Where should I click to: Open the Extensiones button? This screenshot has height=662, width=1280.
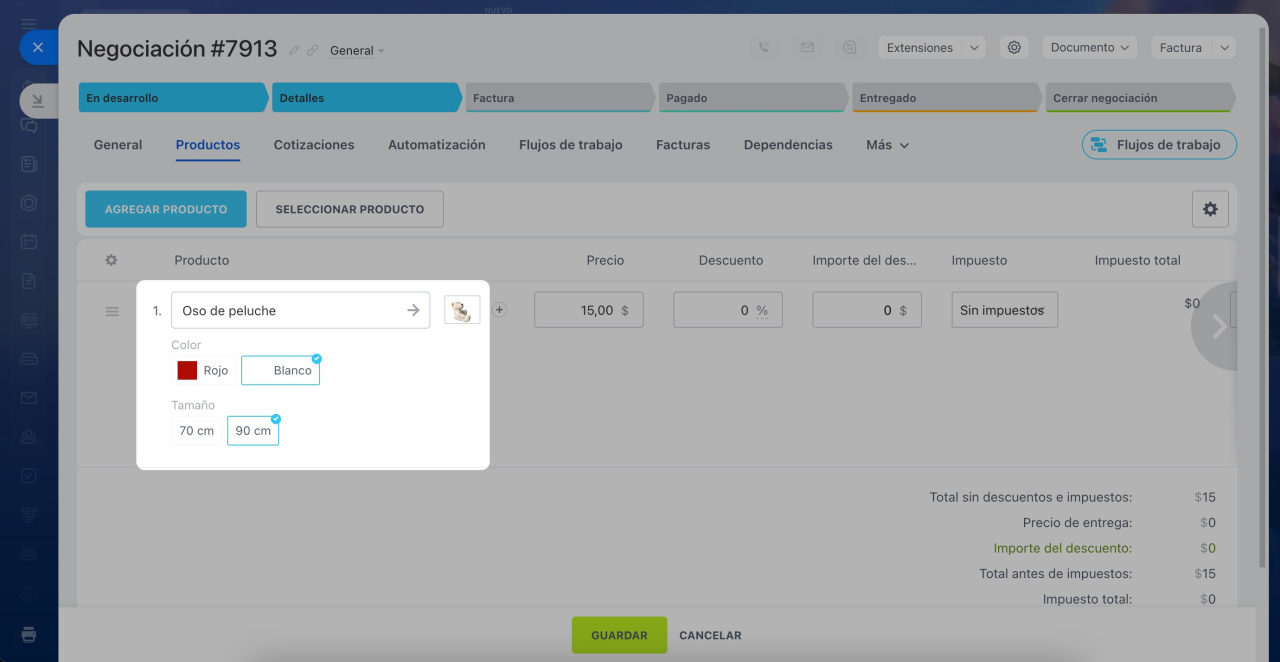click(x=920, y=47)
